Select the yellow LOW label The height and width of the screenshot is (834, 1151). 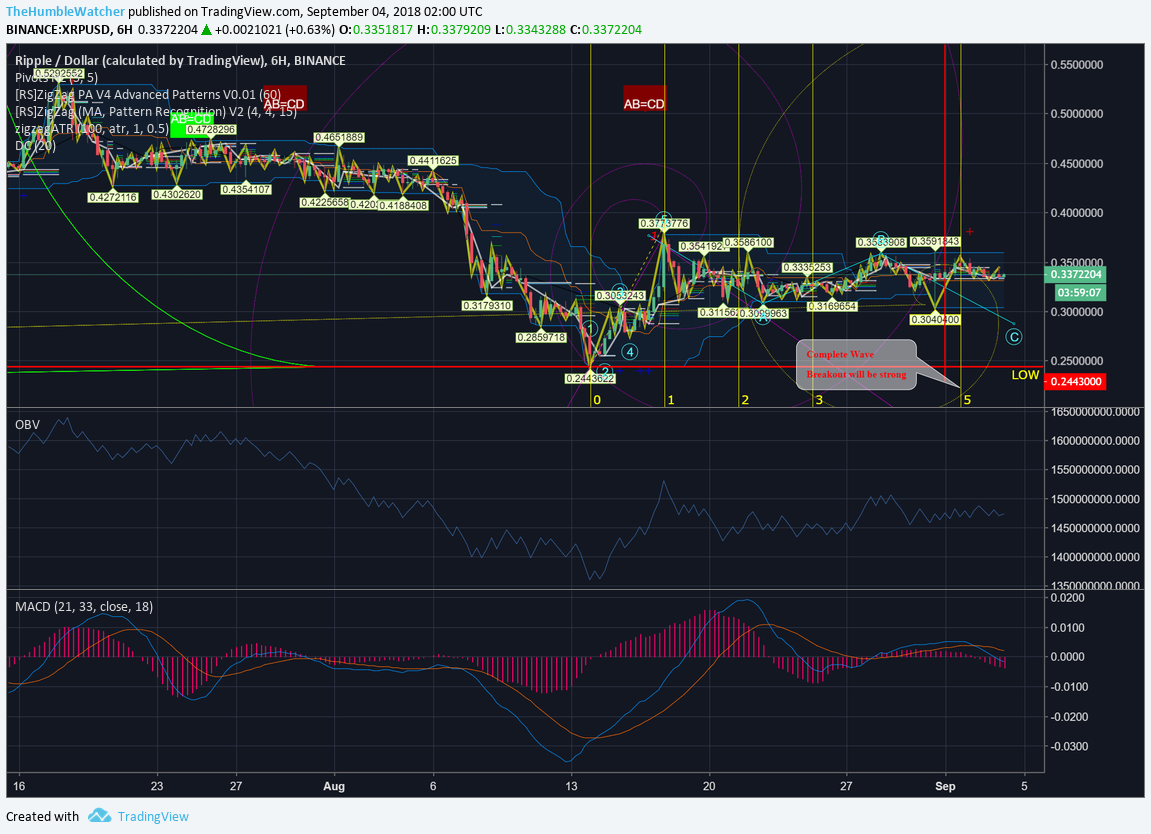pyautogui.click(x=1025, y=374)
